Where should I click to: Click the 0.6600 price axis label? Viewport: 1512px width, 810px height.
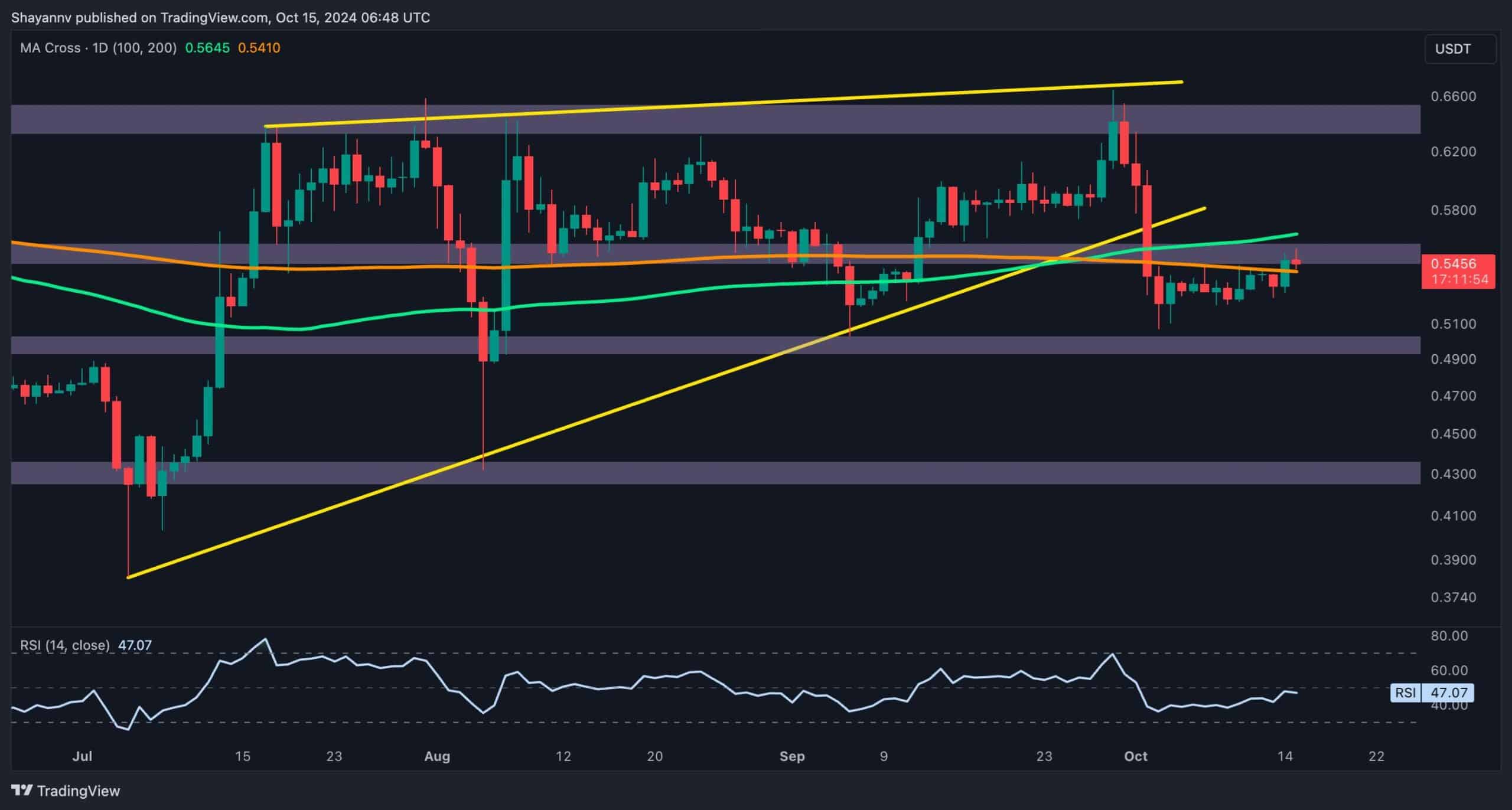[x=1453, y=96]
